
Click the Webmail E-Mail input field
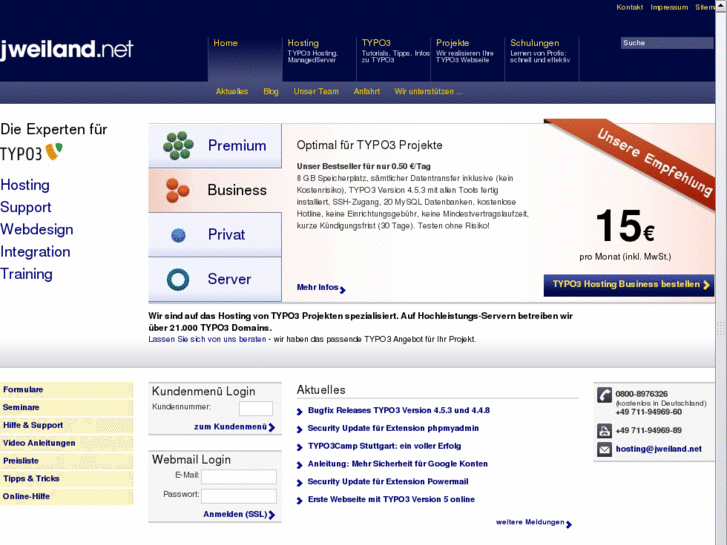coord(239,476)
